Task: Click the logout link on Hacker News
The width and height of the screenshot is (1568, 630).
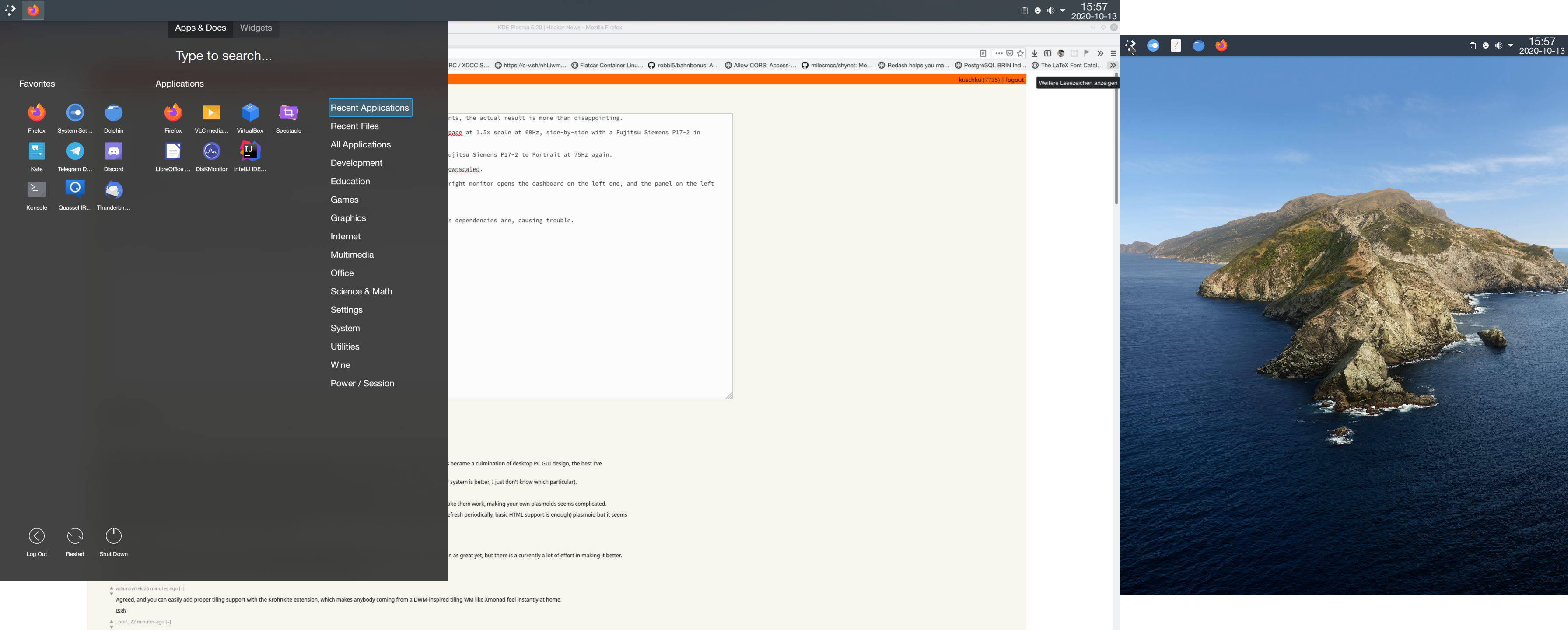Action: click(x=1015, y=80)
